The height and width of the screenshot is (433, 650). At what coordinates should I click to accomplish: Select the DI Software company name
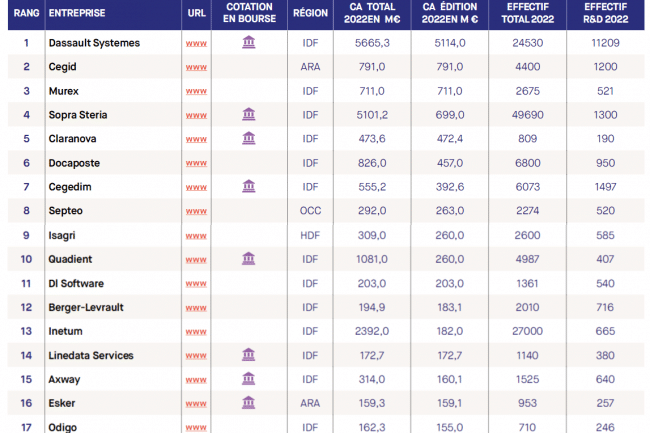click(76, 284)
